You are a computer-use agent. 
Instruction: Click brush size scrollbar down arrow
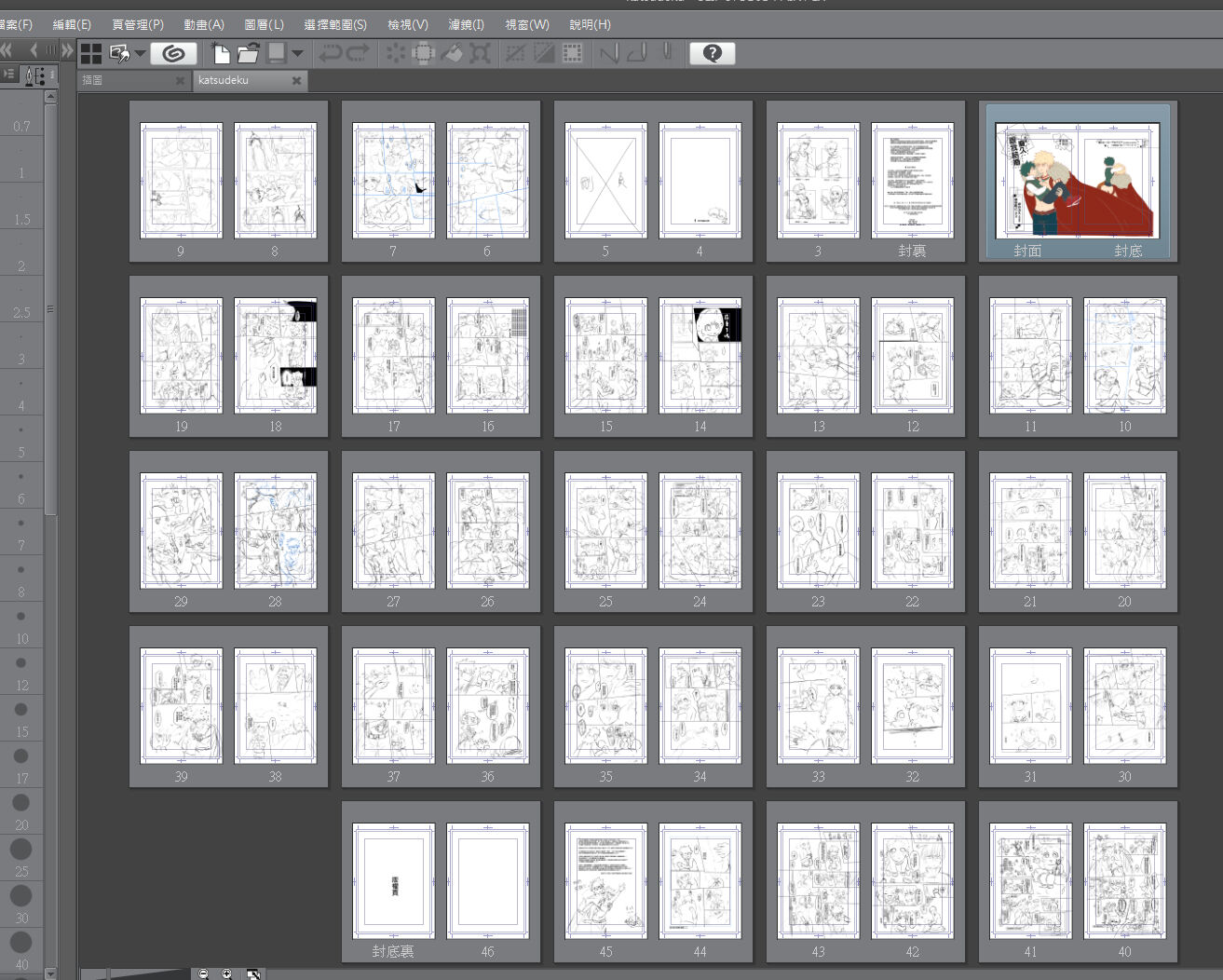(x=50, y=973)
